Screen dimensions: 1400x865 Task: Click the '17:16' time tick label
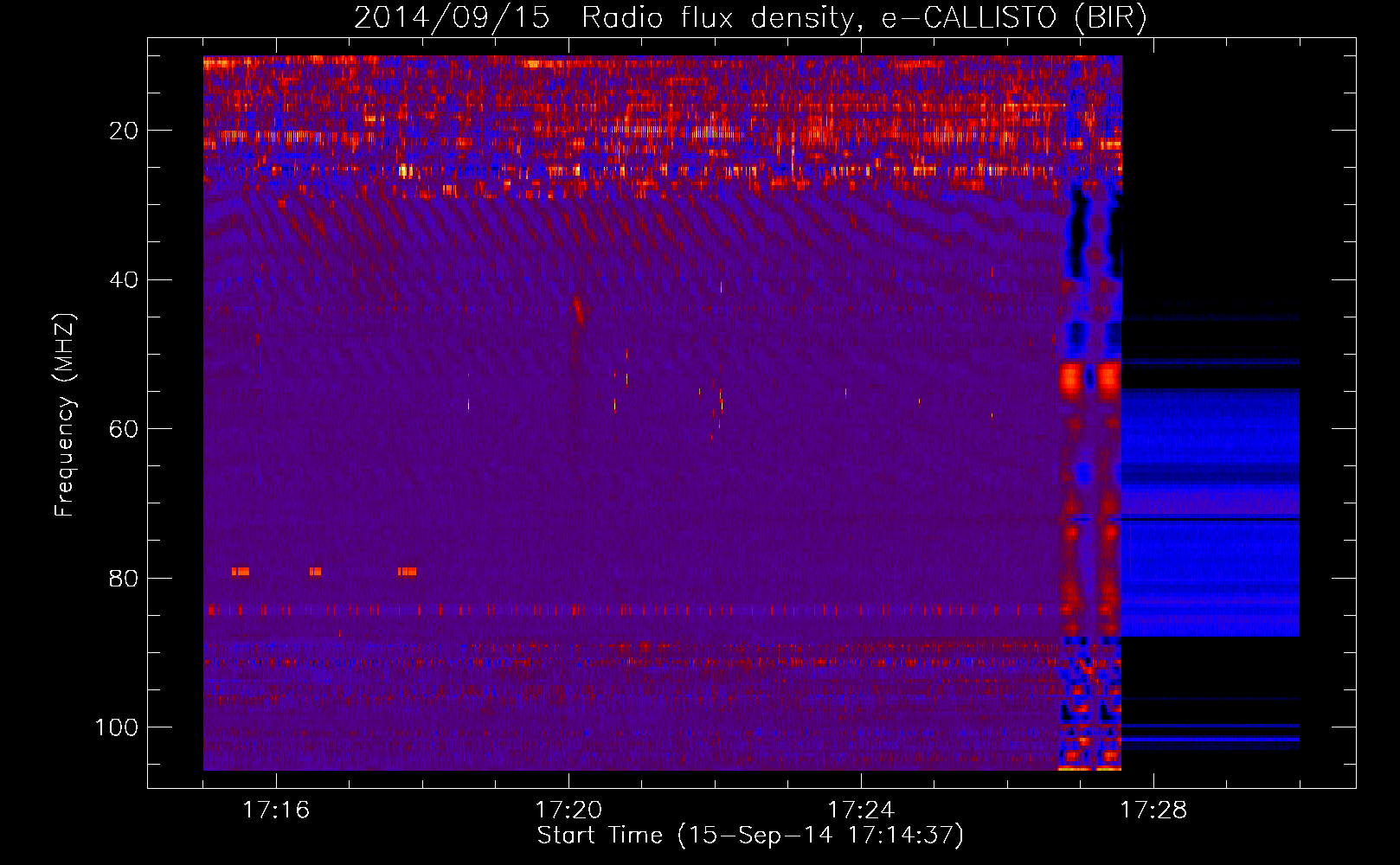pyautogui.click(x=276, y=811)
